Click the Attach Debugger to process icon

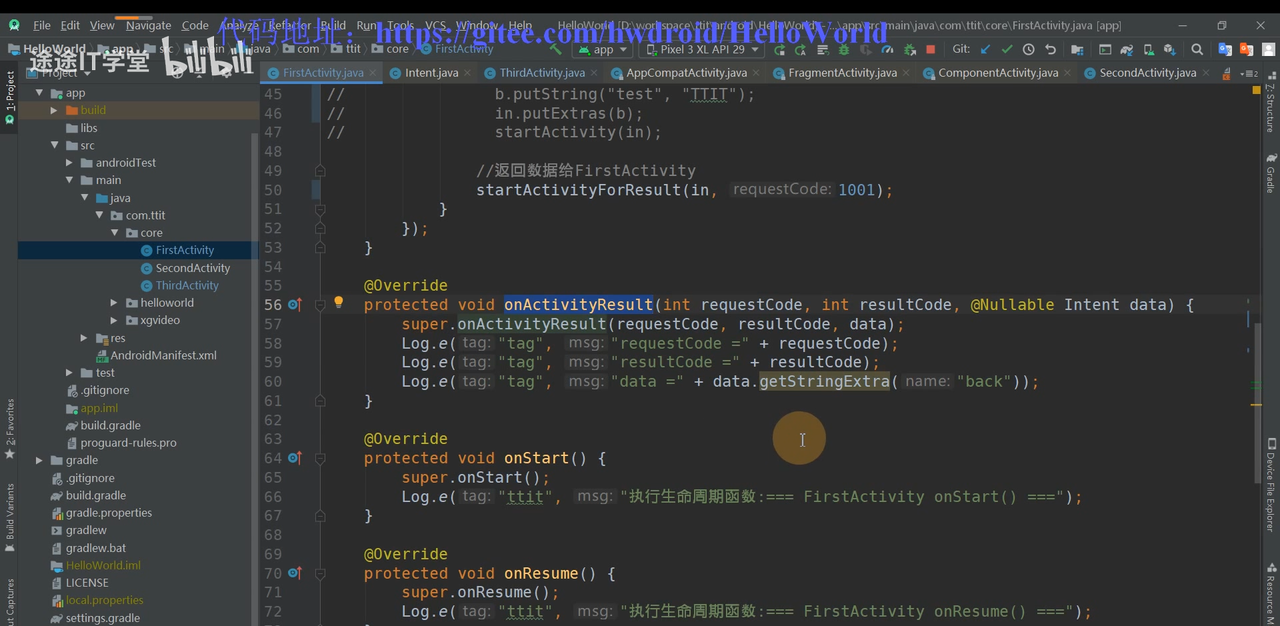click(x=910, y=49)
